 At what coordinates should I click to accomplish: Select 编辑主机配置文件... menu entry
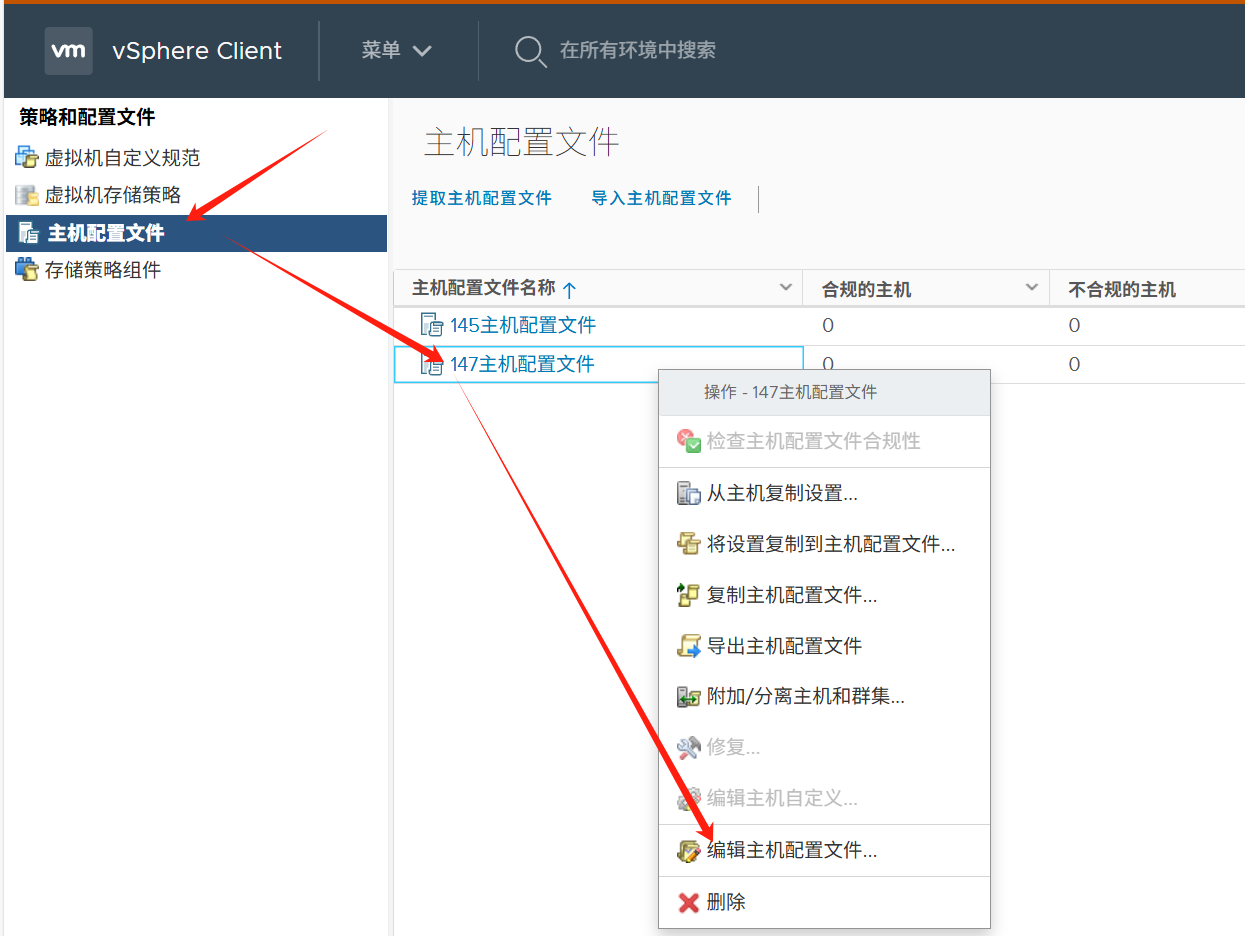[x=824, y=851]
